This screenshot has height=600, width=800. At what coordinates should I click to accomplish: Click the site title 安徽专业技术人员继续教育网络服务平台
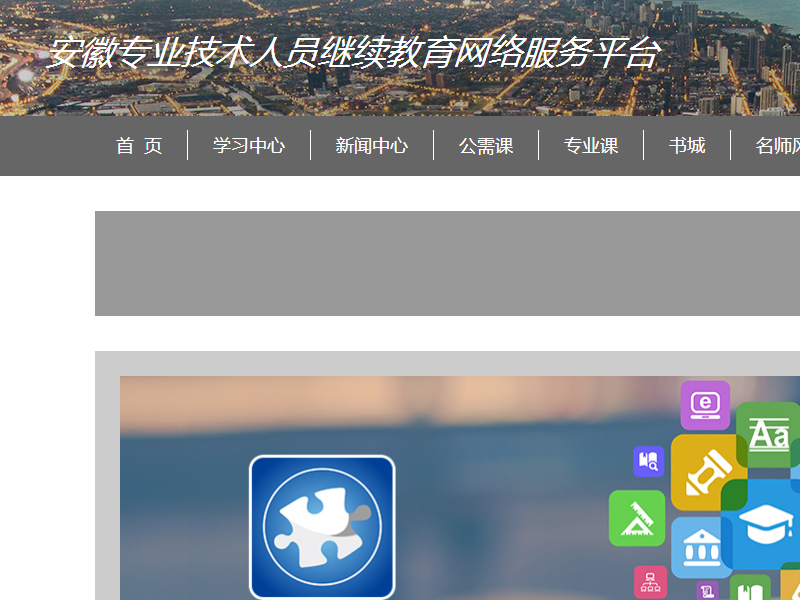353,53
